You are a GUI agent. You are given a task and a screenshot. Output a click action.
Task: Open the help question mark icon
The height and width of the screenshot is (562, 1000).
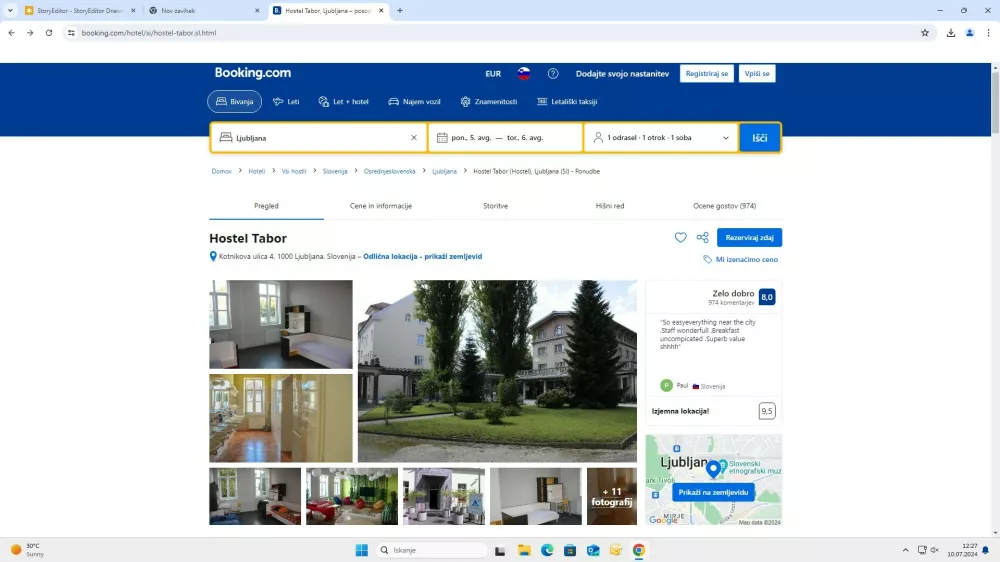coord(553,74)
